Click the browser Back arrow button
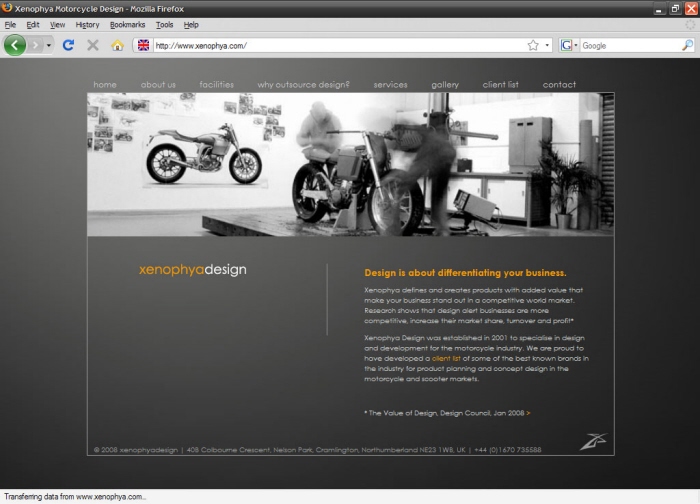This screenshot has width=700, height=504. [15, 45]
